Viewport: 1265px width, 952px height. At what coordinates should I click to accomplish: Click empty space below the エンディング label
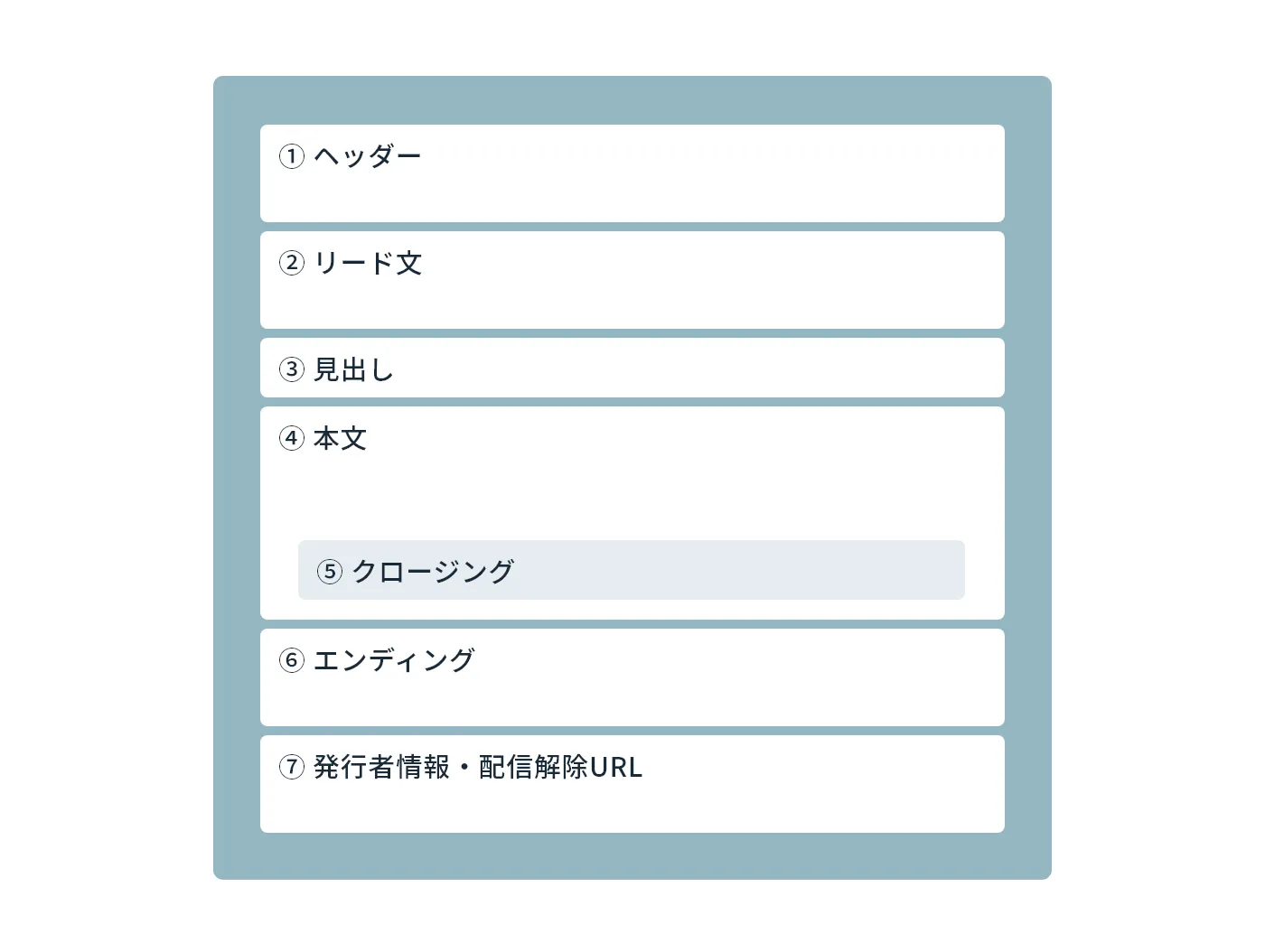(x=632, y=701)
